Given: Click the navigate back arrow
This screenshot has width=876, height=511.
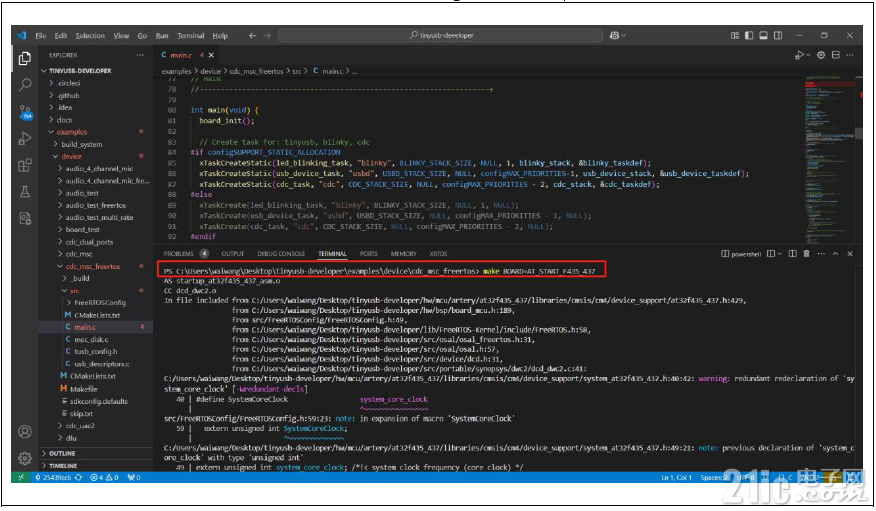Looking at the screenshot, I should 253,35.
